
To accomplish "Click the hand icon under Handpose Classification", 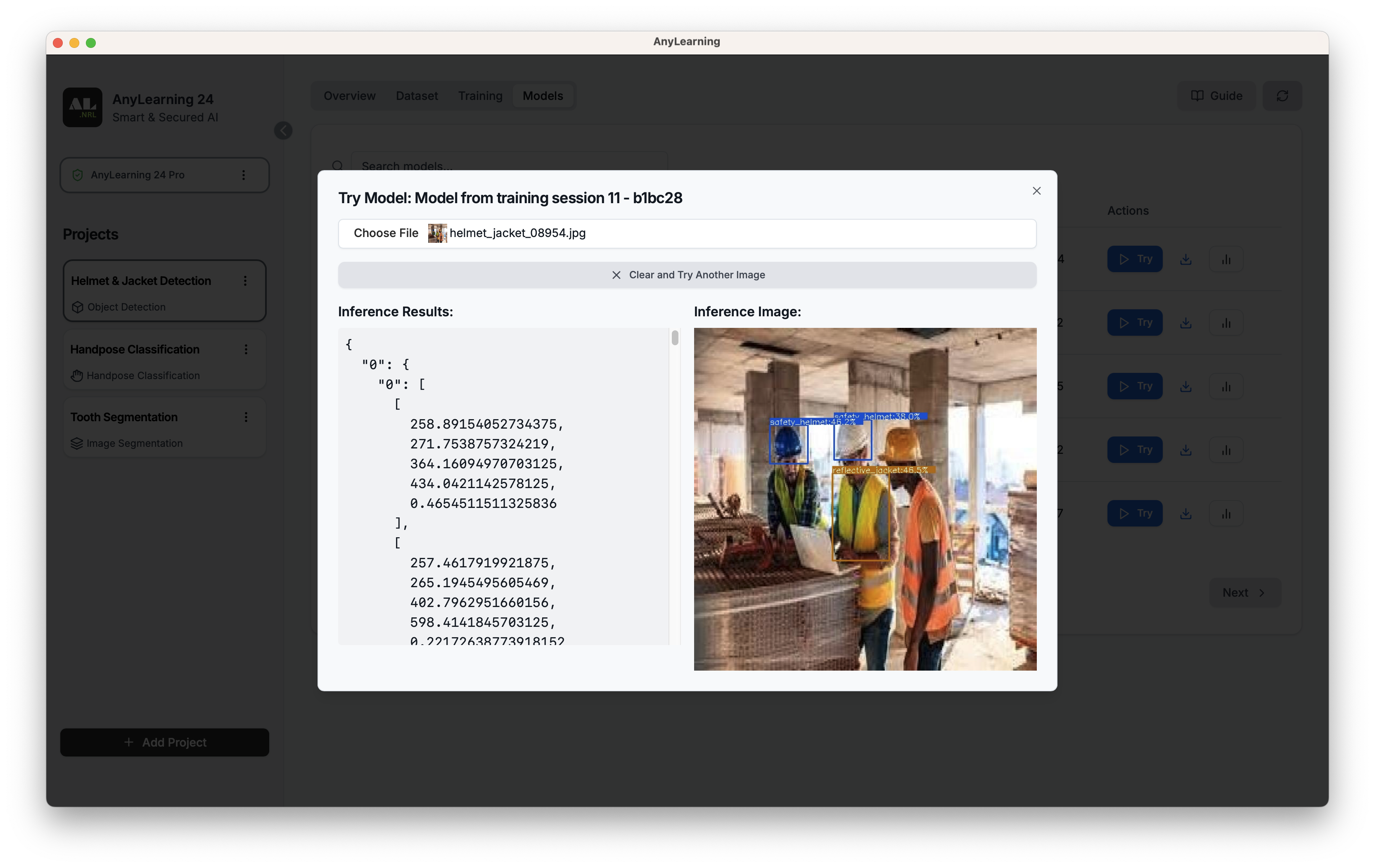I will (x=76, y=375).
